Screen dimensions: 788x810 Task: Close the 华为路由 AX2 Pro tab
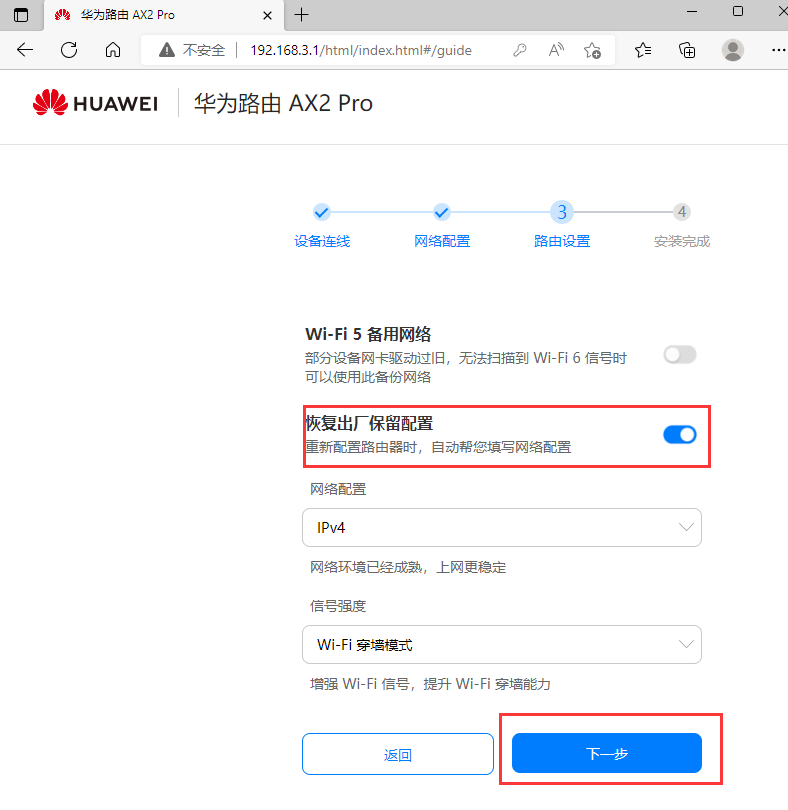point(267,15)
